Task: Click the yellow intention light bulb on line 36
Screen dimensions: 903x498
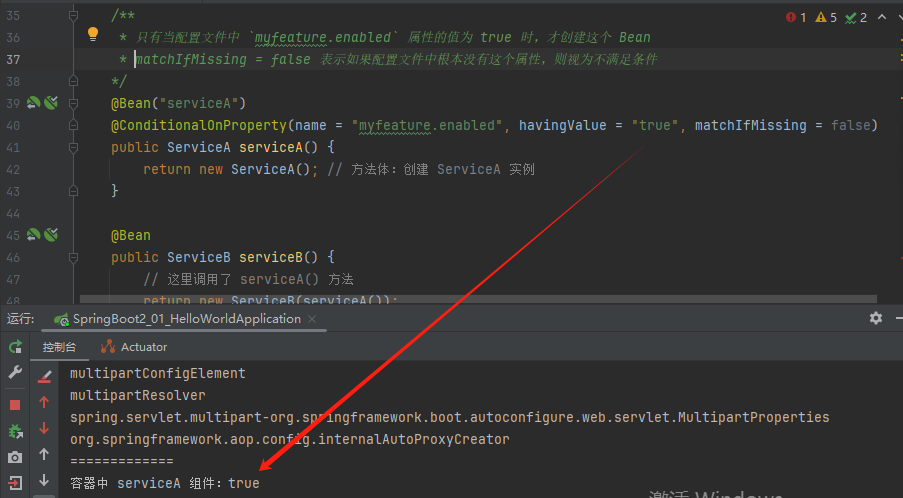Action: (93, 34)
